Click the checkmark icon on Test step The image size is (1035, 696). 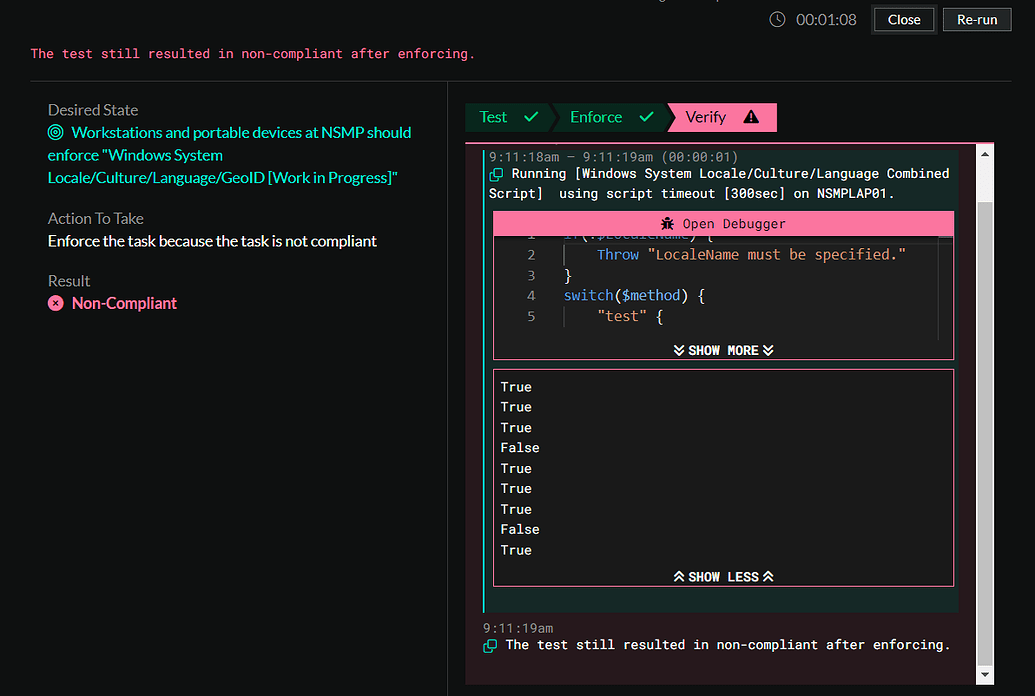pos(531,118)
